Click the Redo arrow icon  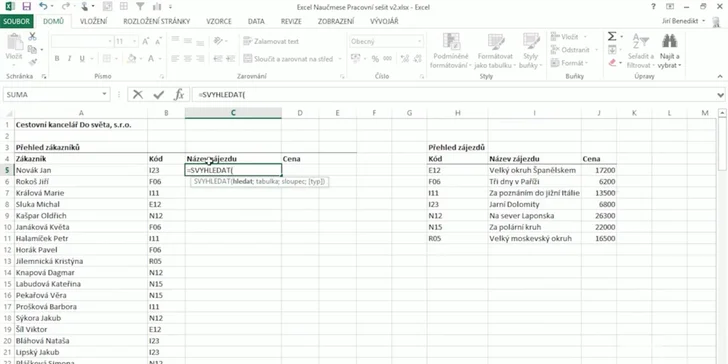pyautogui.click(x=65, y=7)
